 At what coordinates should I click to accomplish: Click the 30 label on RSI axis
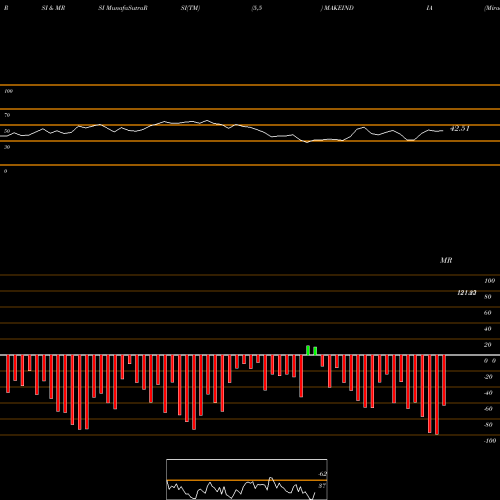pos(7,147)
